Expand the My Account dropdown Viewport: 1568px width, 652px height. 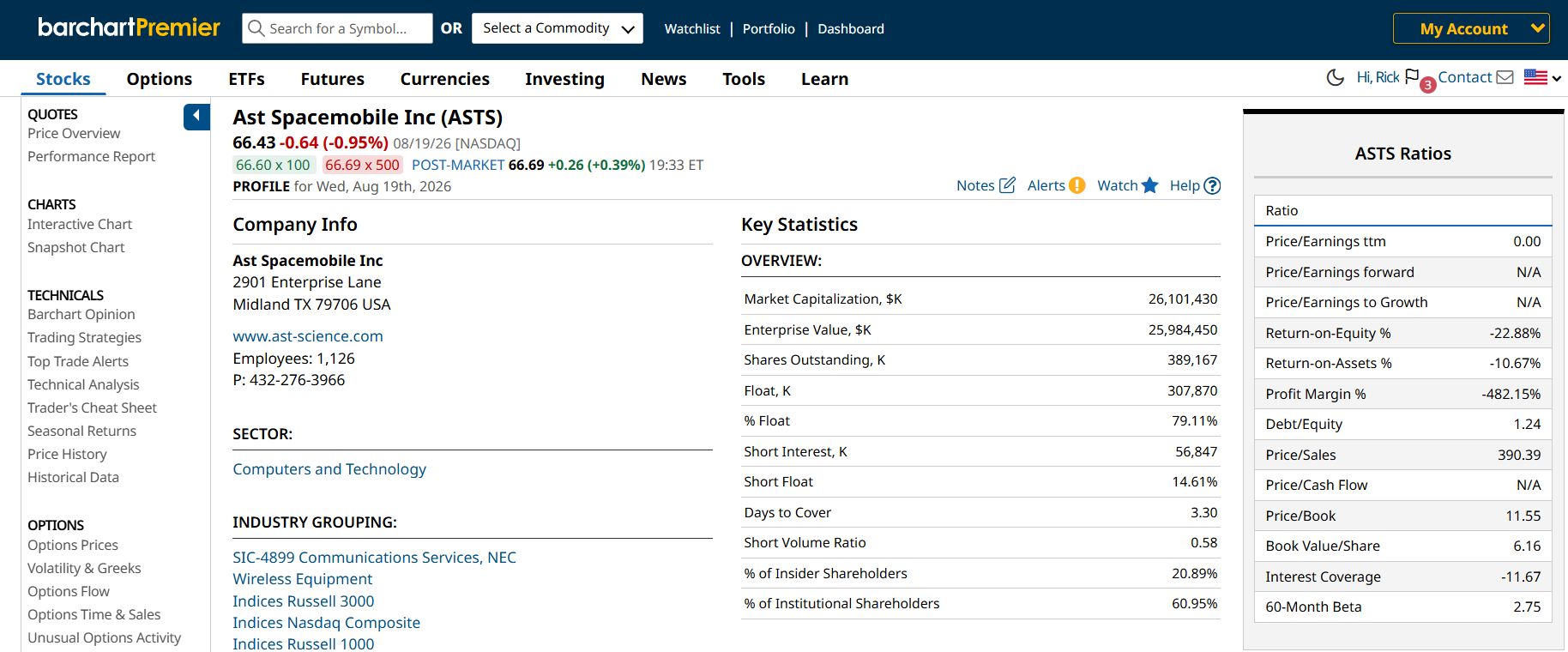point(1471,28)
